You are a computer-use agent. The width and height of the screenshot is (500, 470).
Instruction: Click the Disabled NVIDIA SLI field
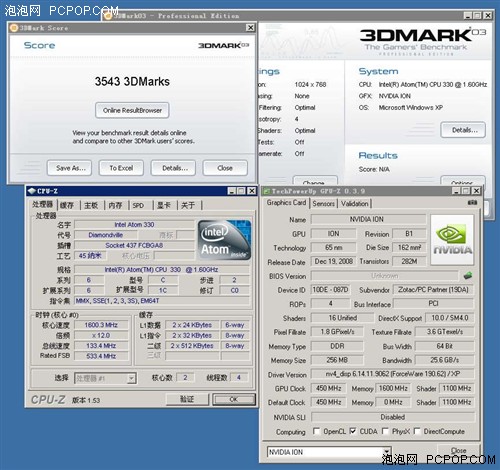click(392, 417)
